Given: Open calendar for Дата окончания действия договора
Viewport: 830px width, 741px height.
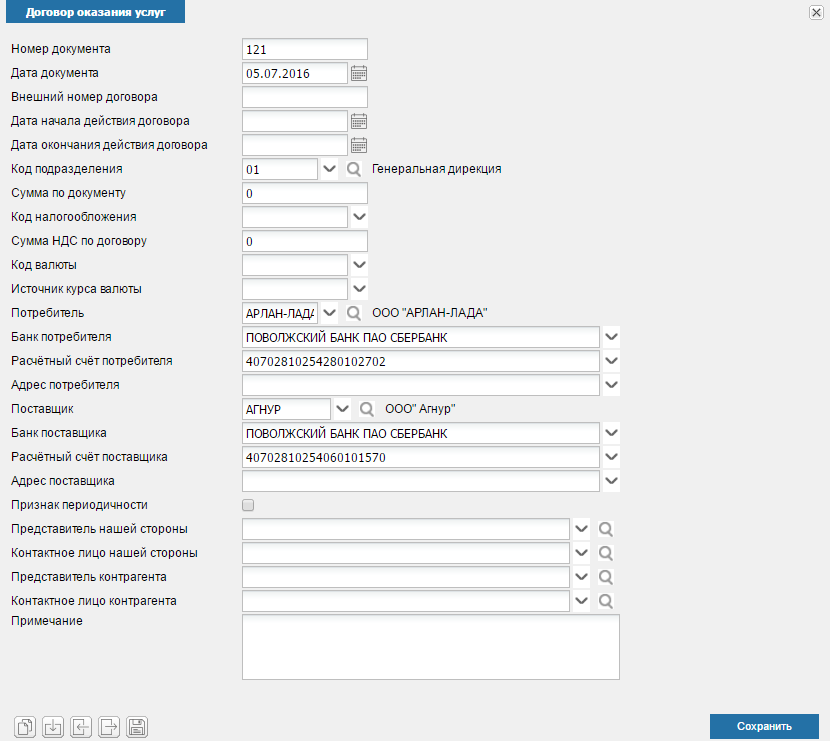Looking at the screenshot, I should [359, 145].
